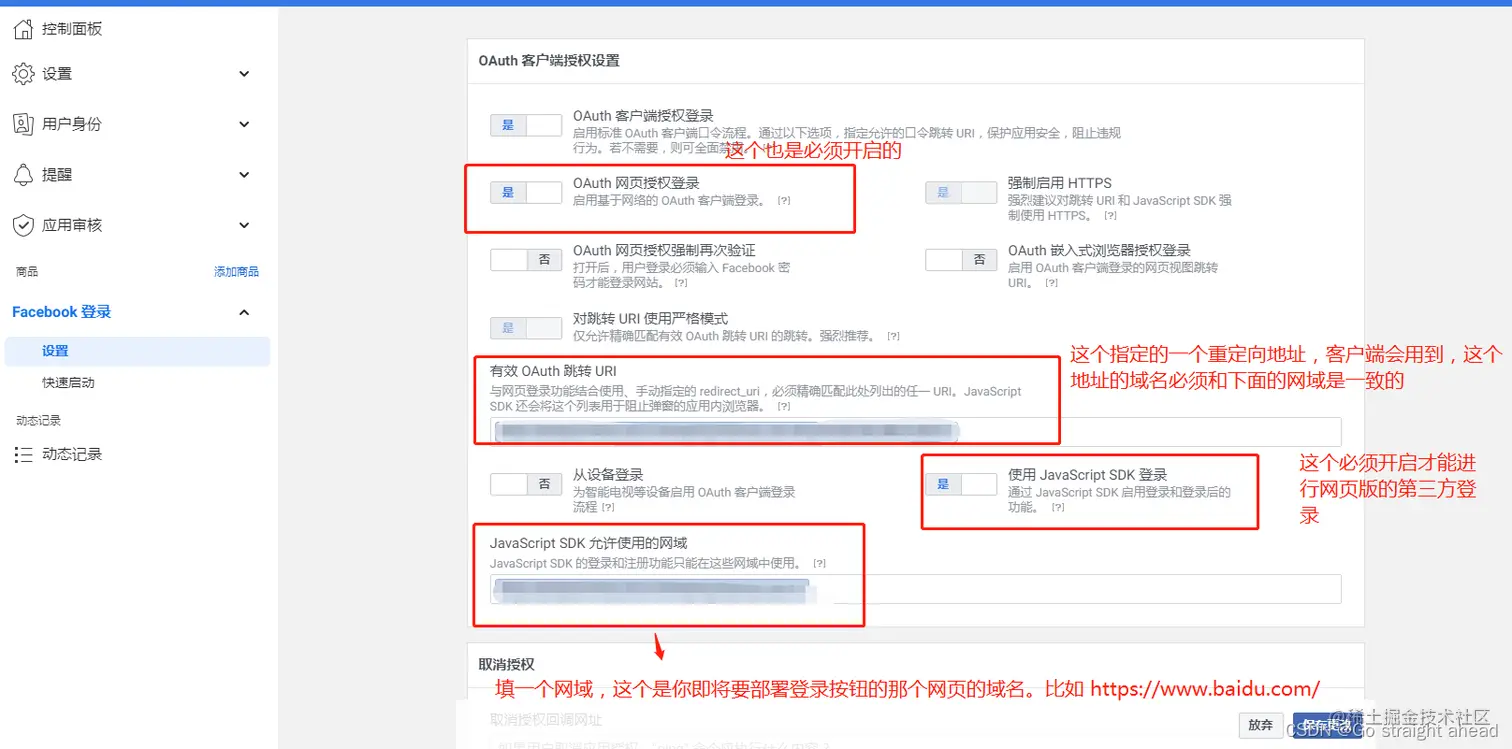The image size is (1512, 749).
Task: Click the 设置 gear icon in sidebar
Action: pos(23,74)
